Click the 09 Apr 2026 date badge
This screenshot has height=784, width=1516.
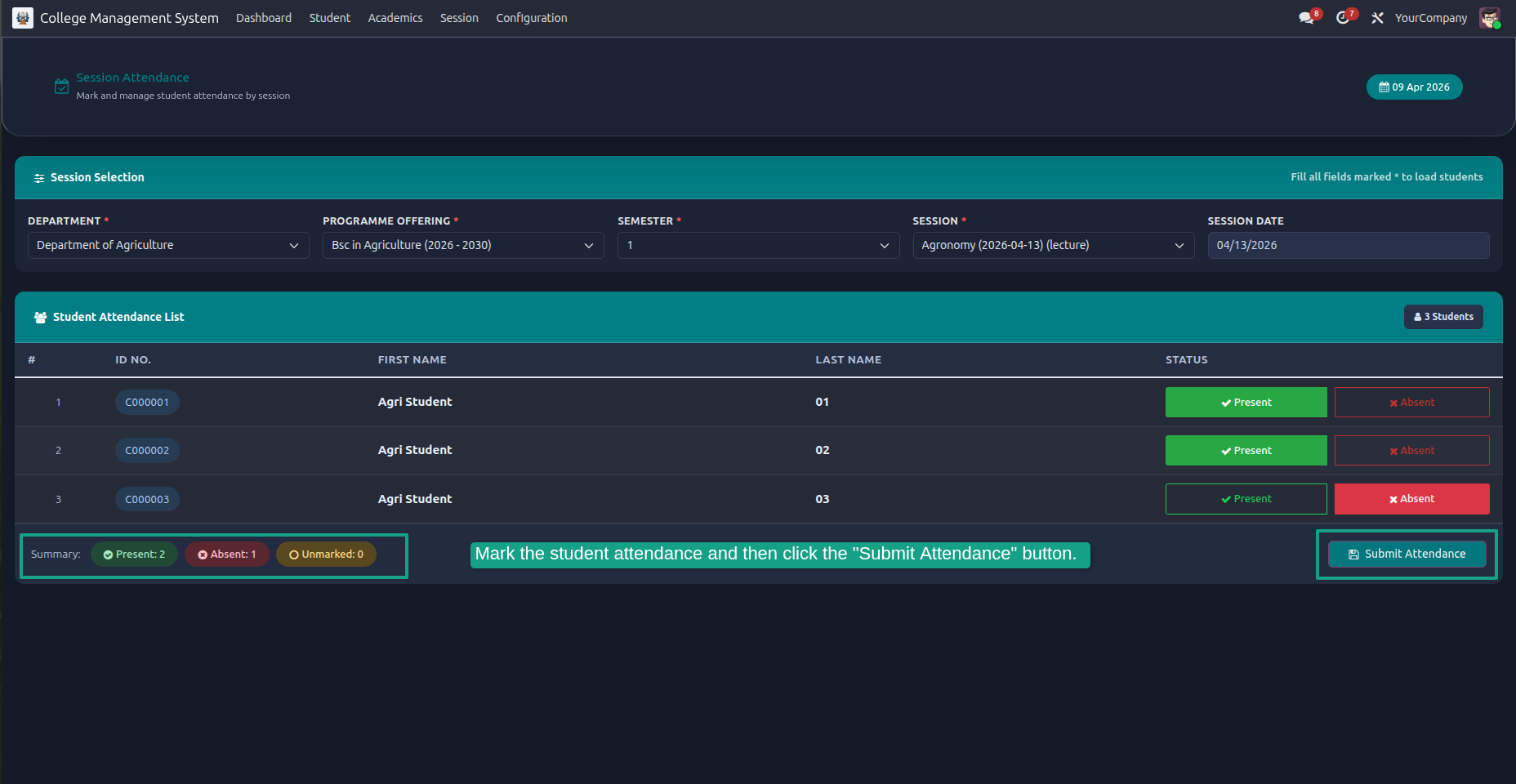point(1415,87)
